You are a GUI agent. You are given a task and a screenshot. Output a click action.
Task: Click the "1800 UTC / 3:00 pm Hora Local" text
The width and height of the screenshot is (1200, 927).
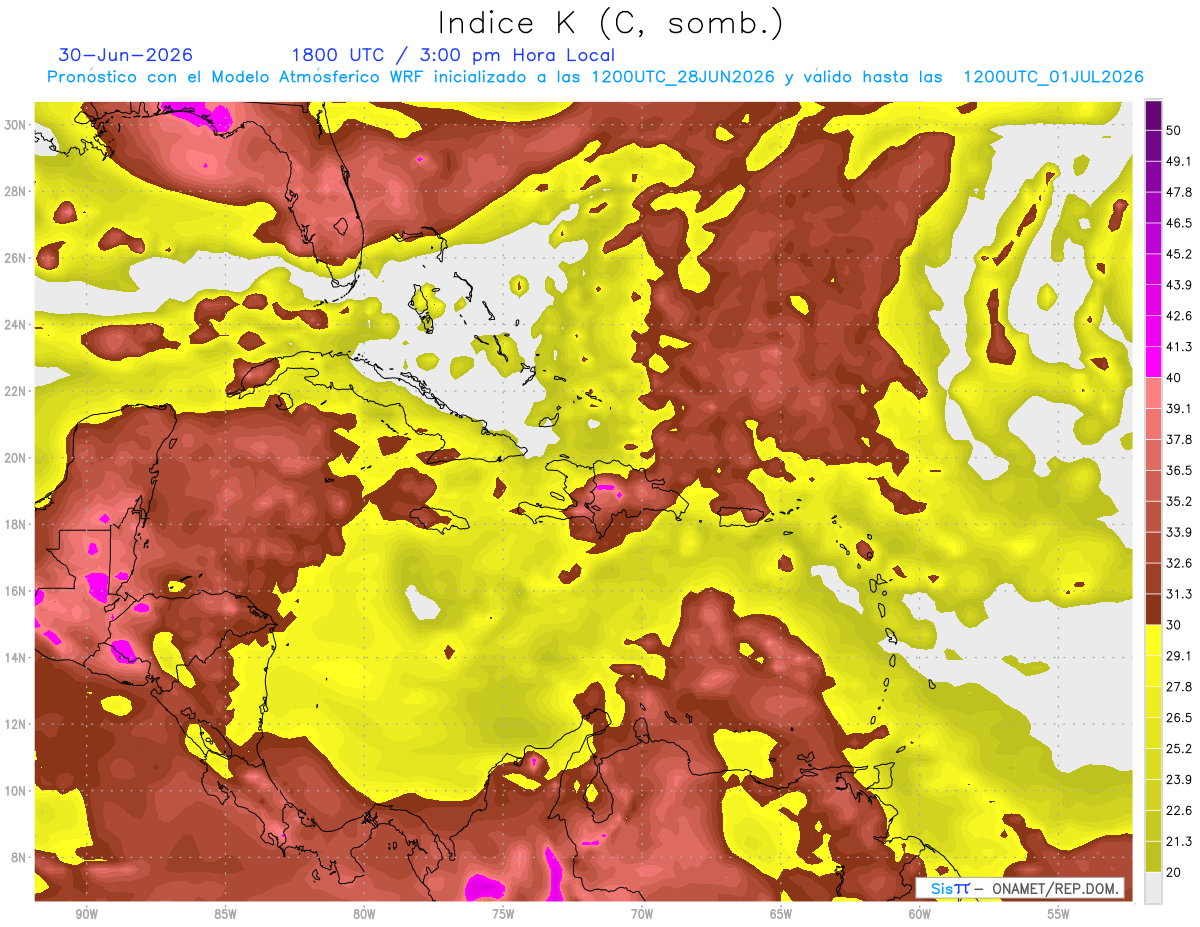tap(453, 55)
